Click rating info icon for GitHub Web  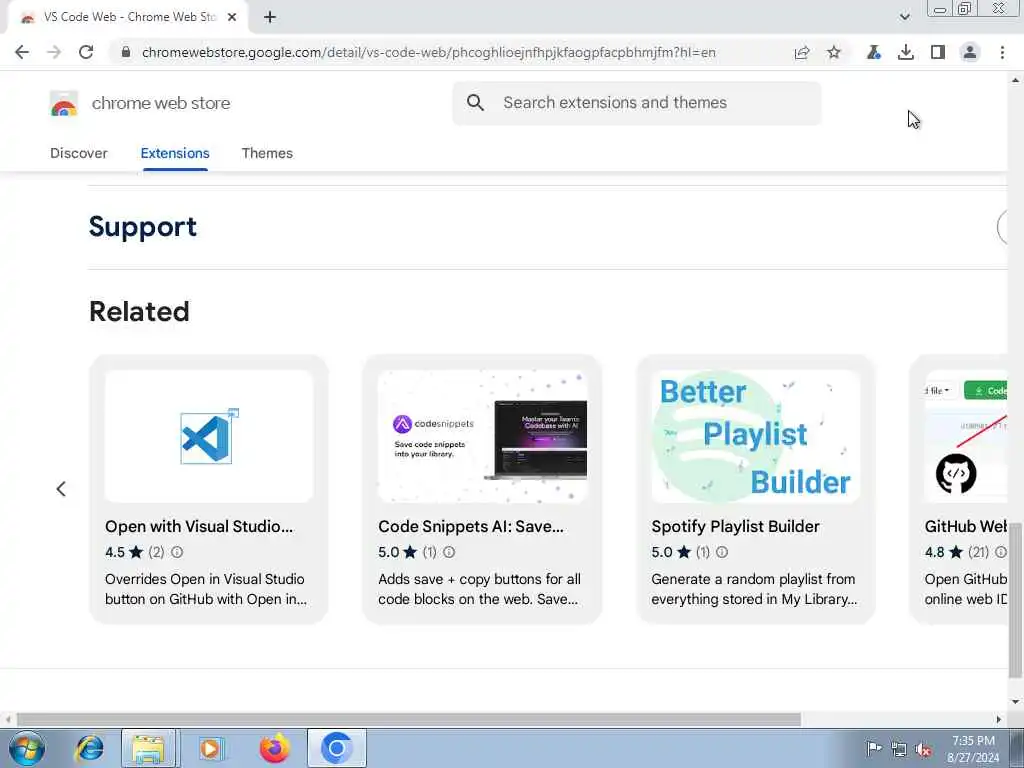tap(1000, 552)
